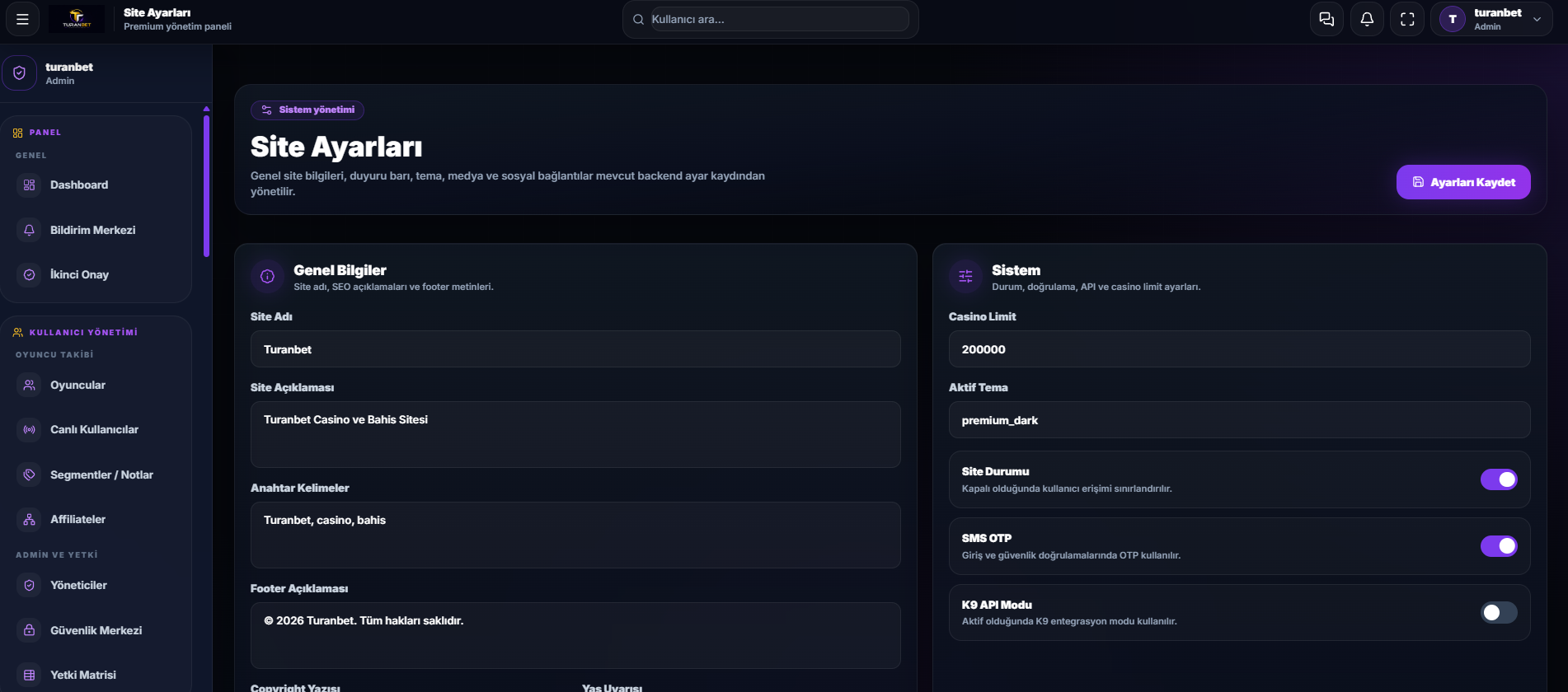The image size is (1568, 692).
Task: Open Yöneticiler in the sidebar
Action: (96, 585)
